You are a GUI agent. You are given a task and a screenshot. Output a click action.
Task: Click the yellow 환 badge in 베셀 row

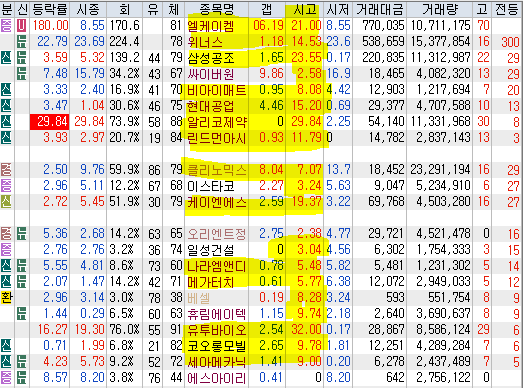(6, 297)
